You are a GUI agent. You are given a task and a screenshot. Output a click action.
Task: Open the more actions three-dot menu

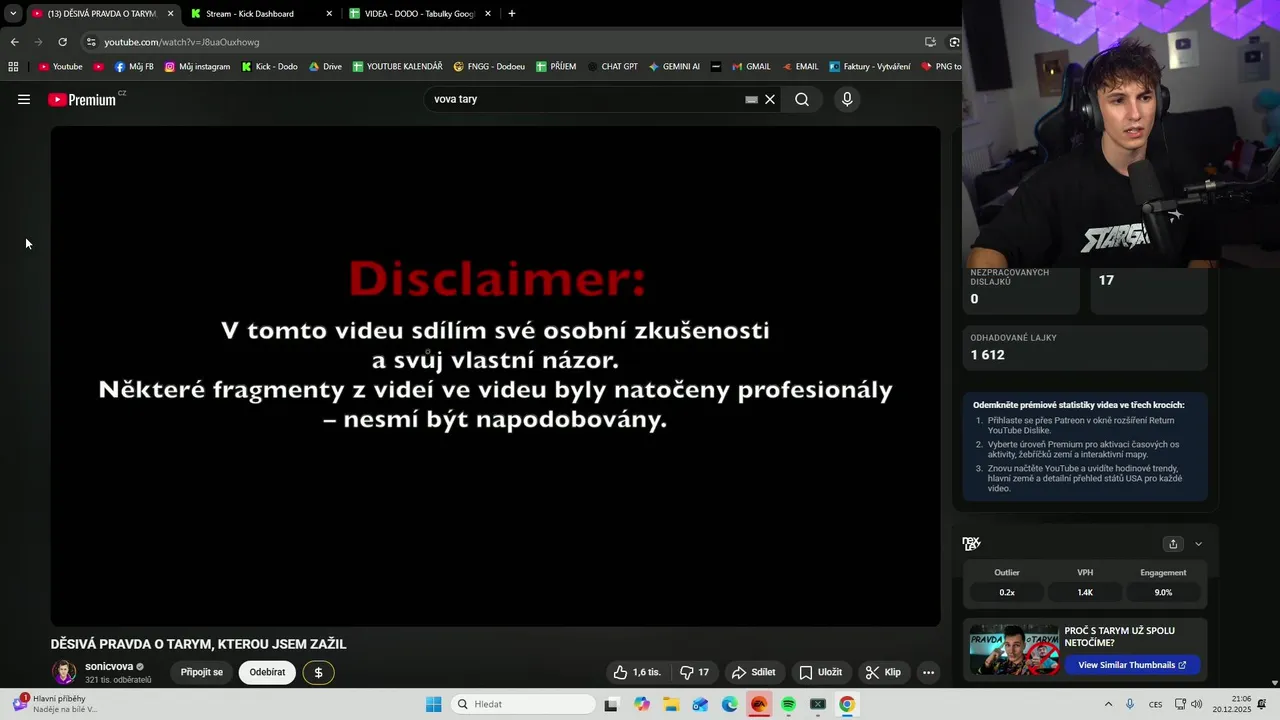pyautogui.click(x=928, y=672)
